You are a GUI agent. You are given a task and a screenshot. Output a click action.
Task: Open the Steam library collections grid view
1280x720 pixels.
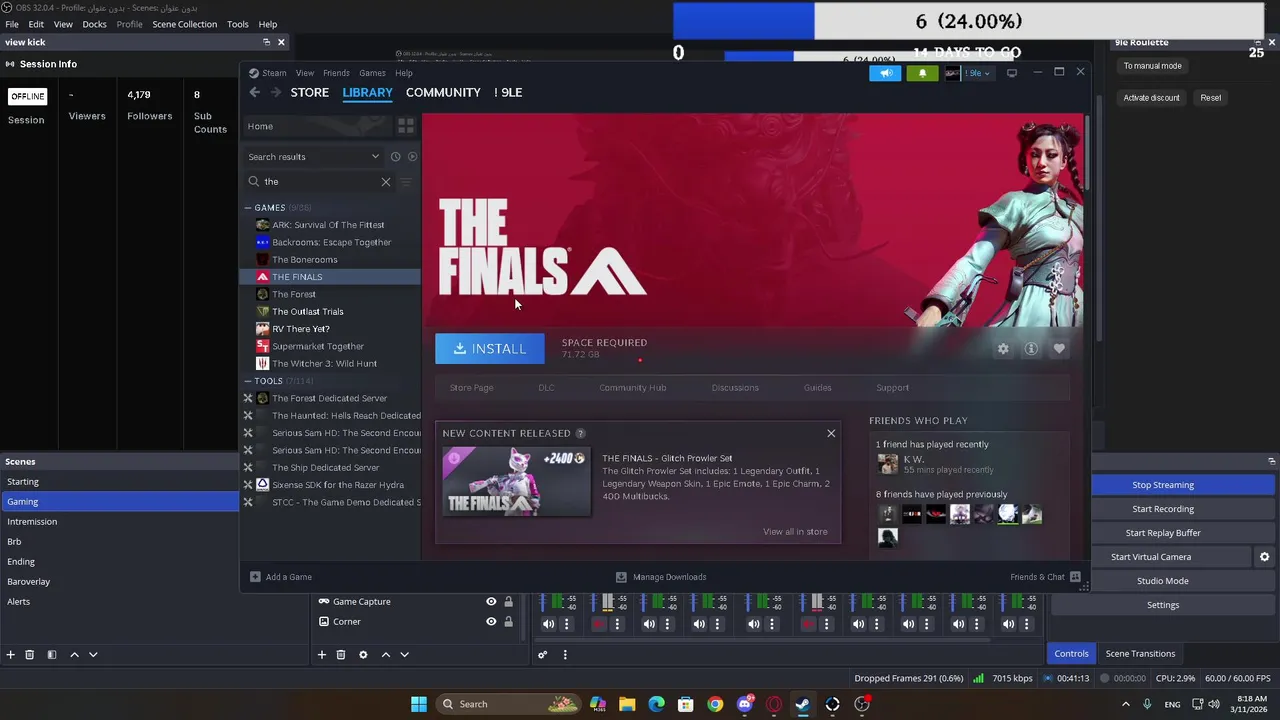coord(406,126)
